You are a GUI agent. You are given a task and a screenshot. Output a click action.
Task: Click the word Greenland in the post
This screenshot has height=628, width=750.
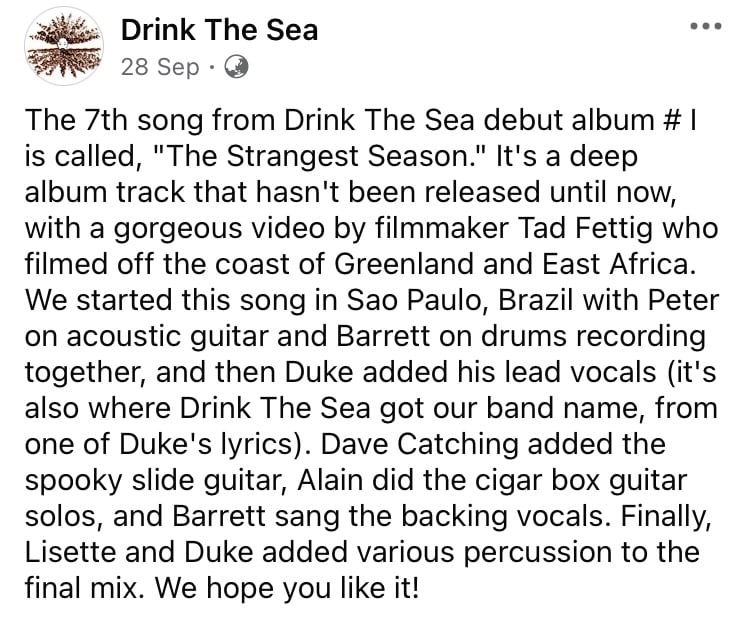click(x=404, y=264)
